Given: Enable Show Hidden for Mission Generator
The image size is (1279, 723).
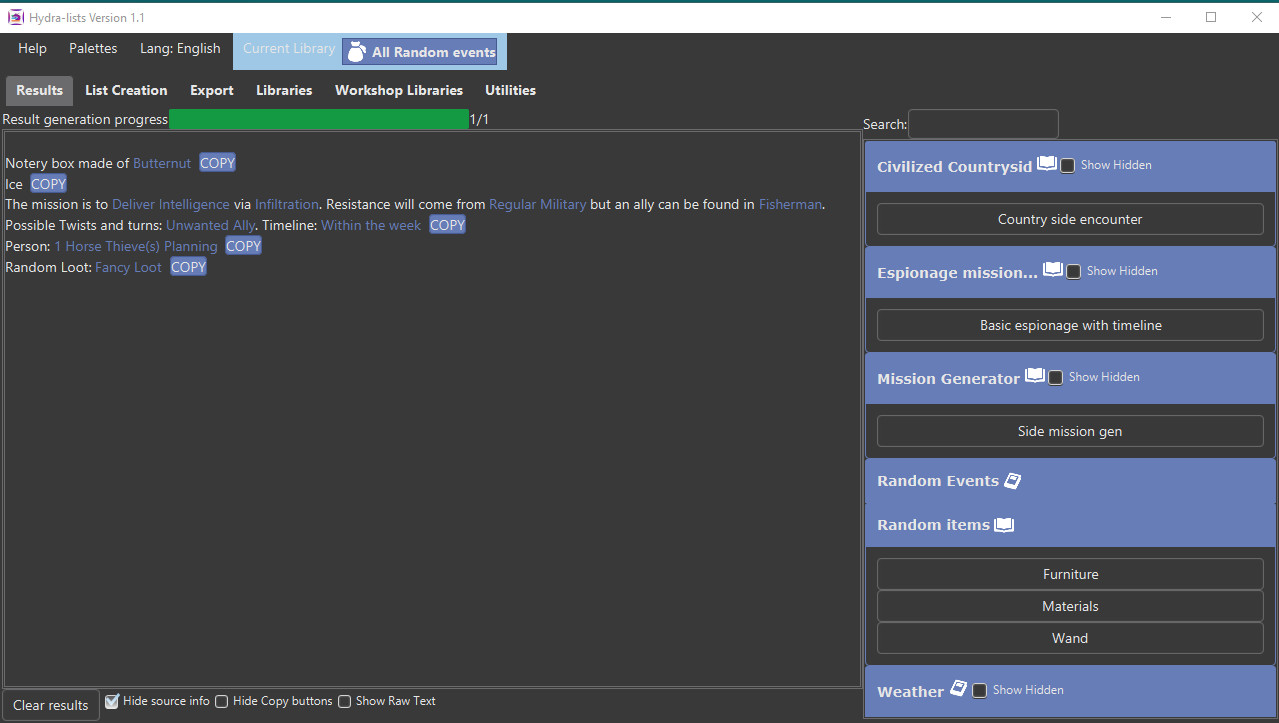Looking at the screenshot, I should pos(1055,377).
